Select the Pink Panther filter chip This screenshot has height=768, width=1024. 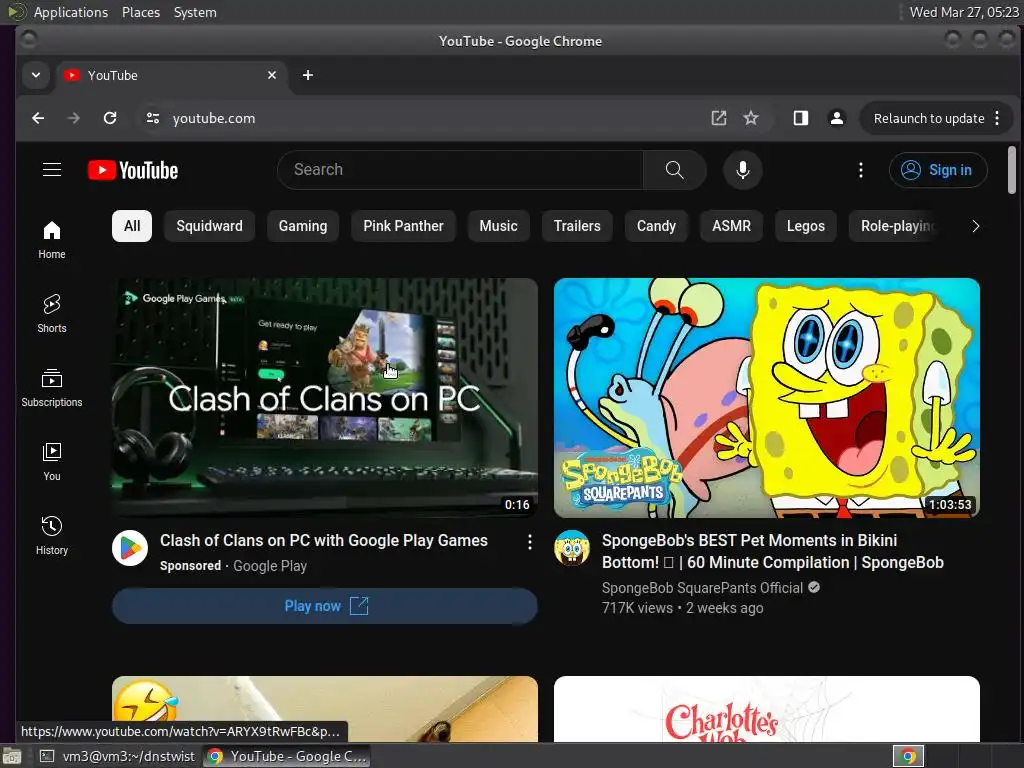click(x=403, y=226)
